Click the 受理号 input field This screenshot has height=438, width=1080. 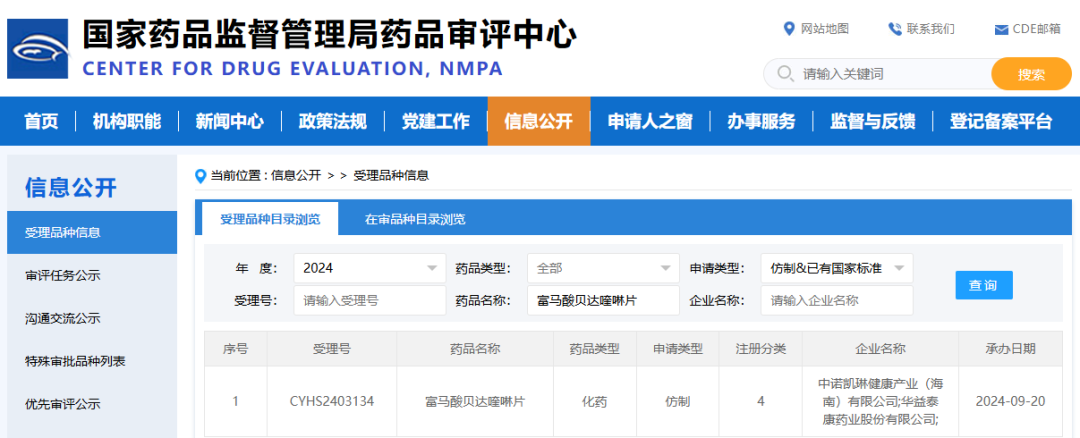coord(370,300)
